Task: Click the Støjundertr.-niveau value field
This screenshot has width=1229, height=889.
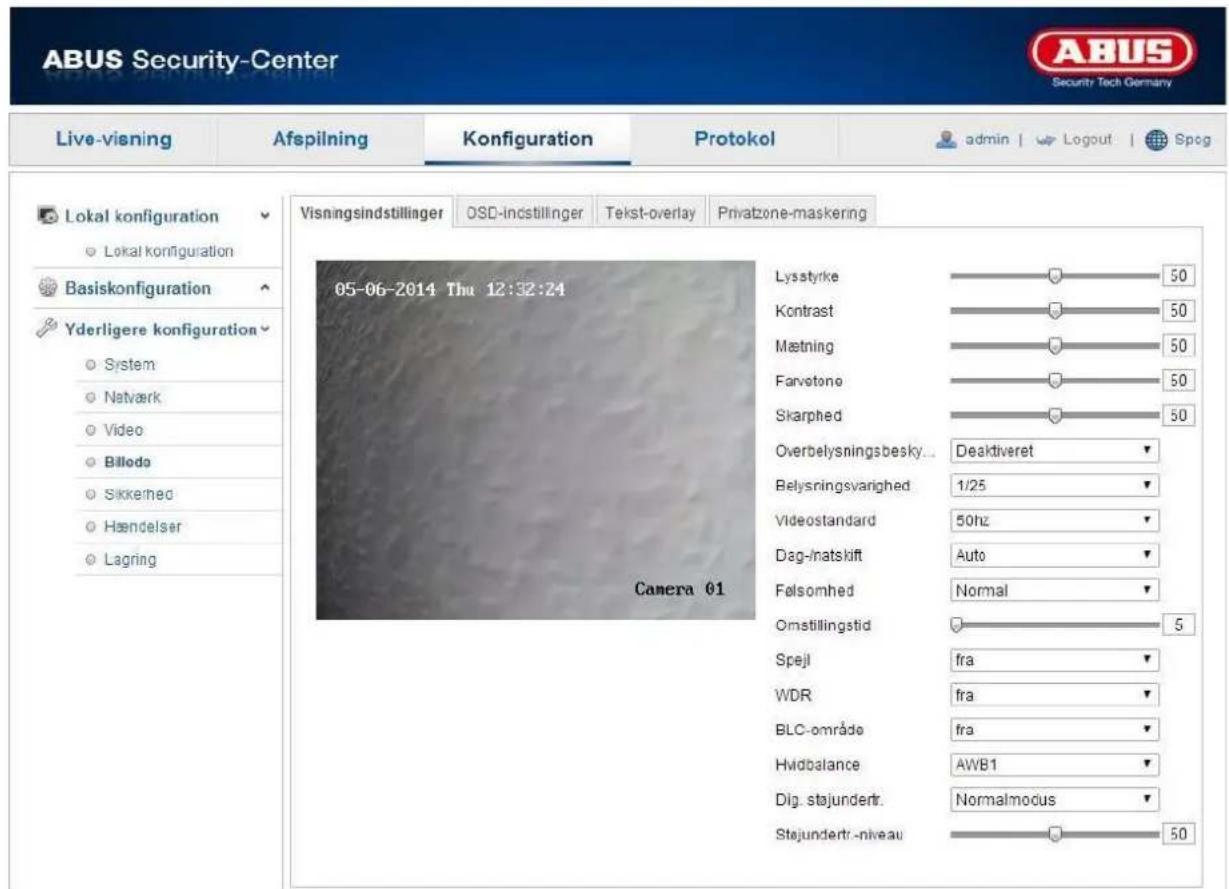Action: pos(1178,835)
